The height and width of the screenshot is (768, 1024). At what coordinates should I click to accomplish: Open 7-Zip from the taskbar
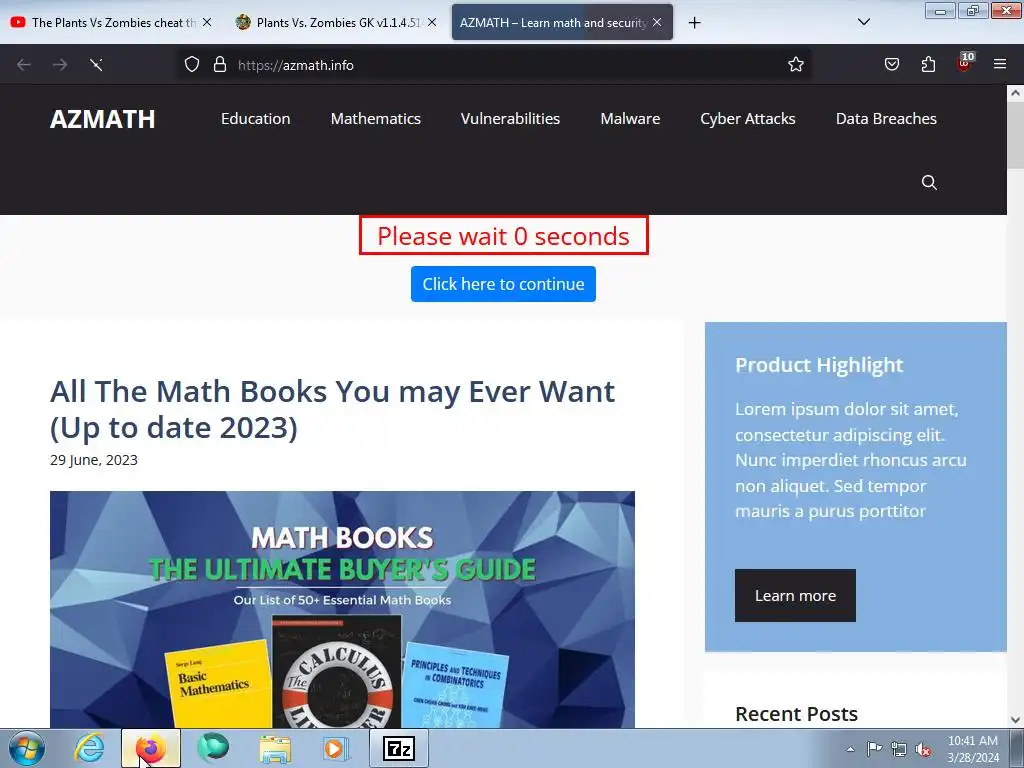(399, 748)
